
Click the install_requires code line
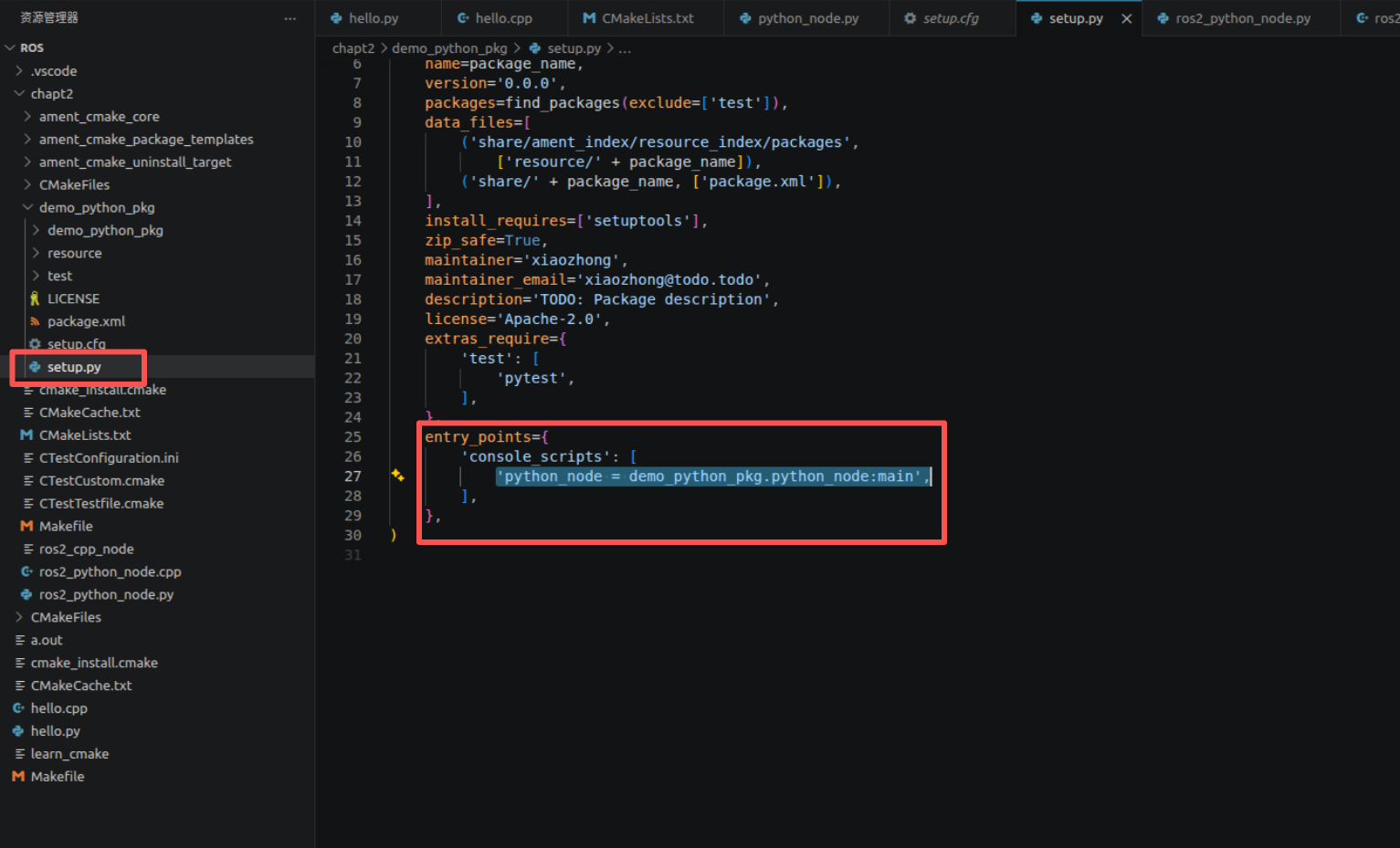[566, 221]
